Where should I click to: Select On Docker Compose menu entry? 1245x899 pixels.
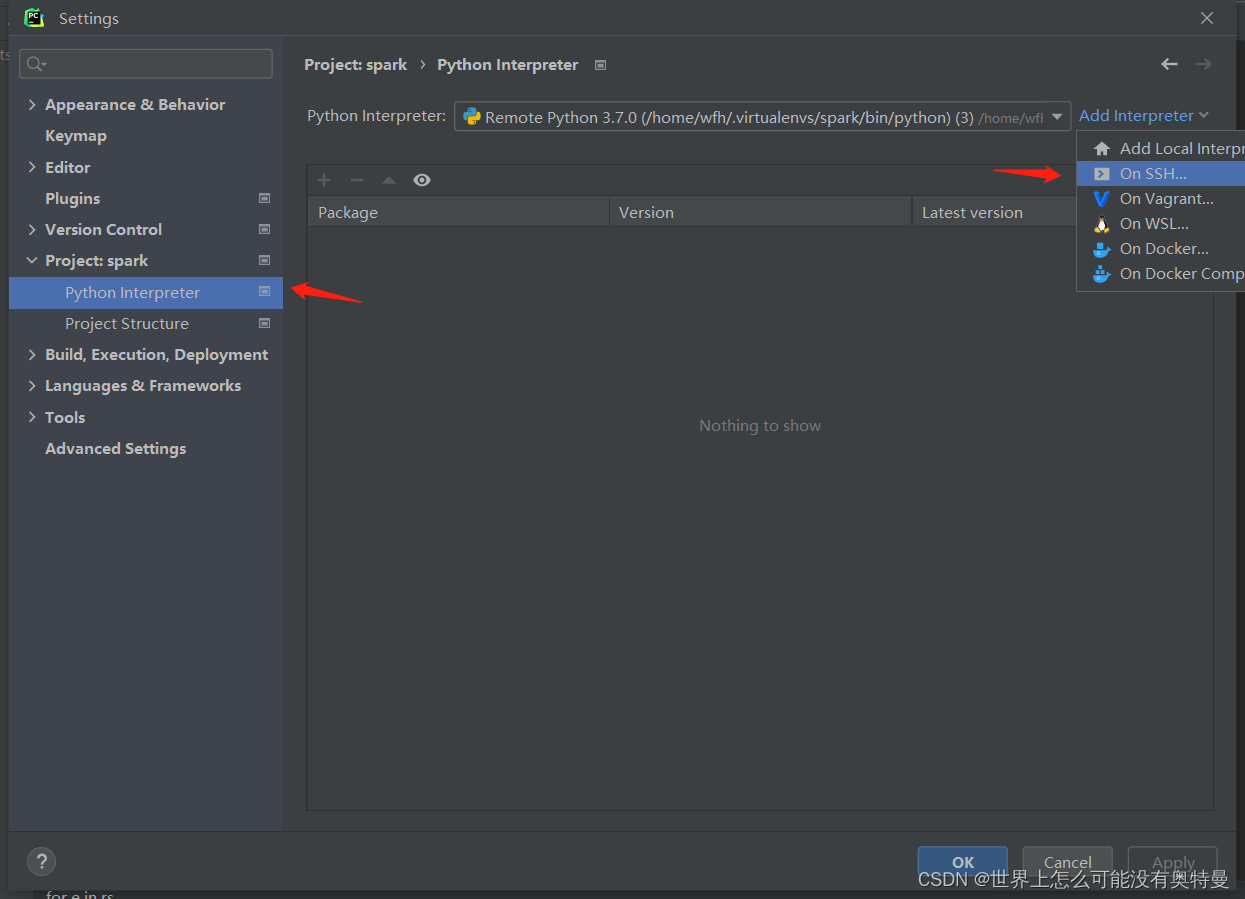point(1161,273)
